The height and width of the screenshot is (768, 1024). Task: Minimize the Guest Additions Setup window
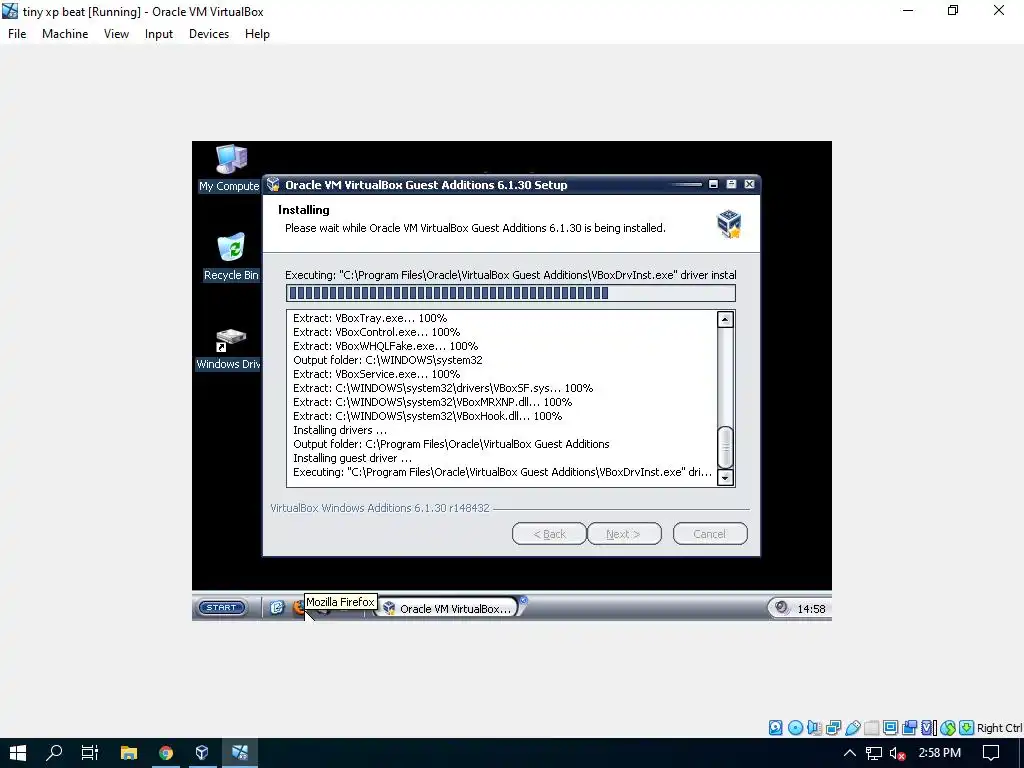713,184
